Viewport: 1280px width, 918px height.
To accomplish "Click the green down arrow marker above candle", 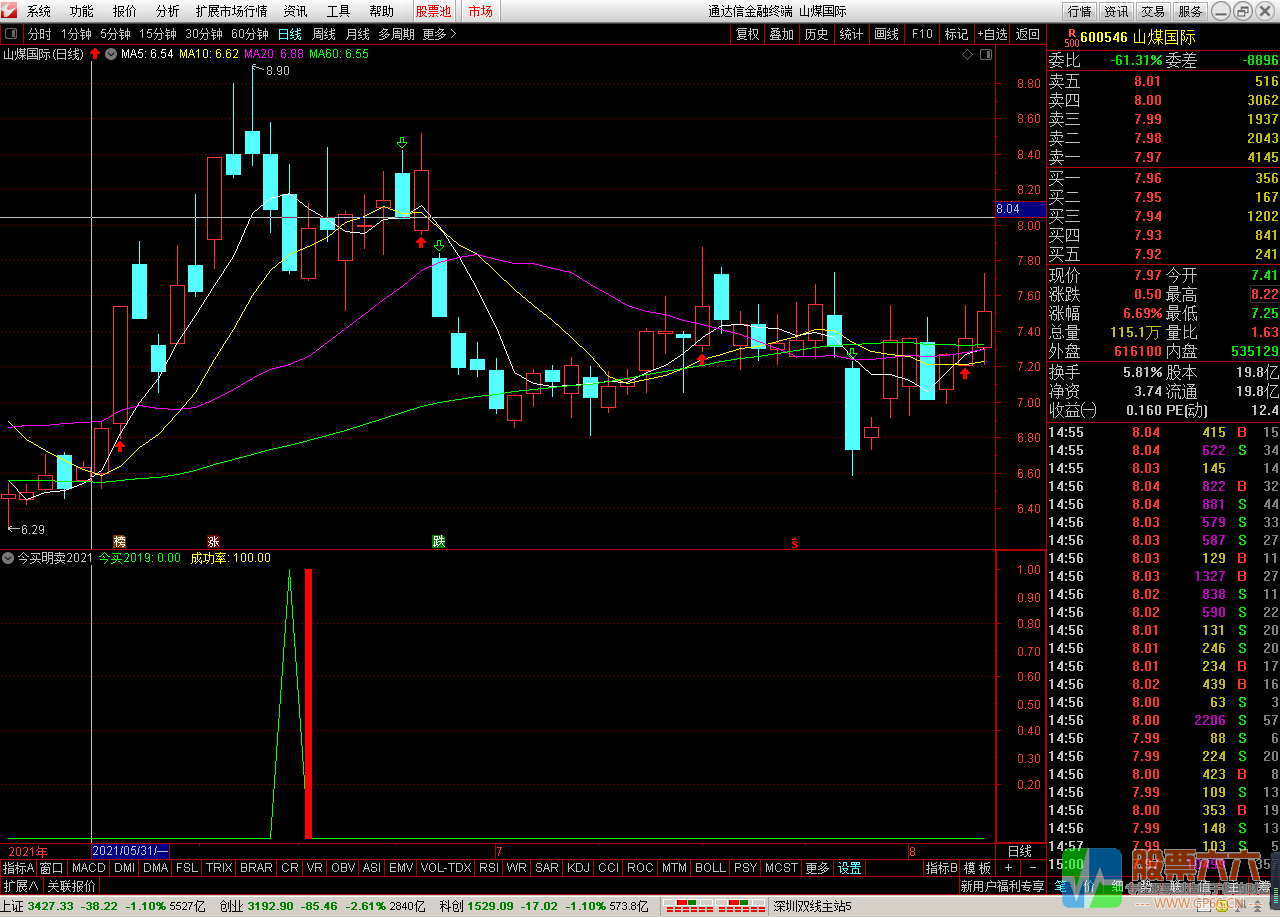I will pyautogui.click(x=402, y=143).
